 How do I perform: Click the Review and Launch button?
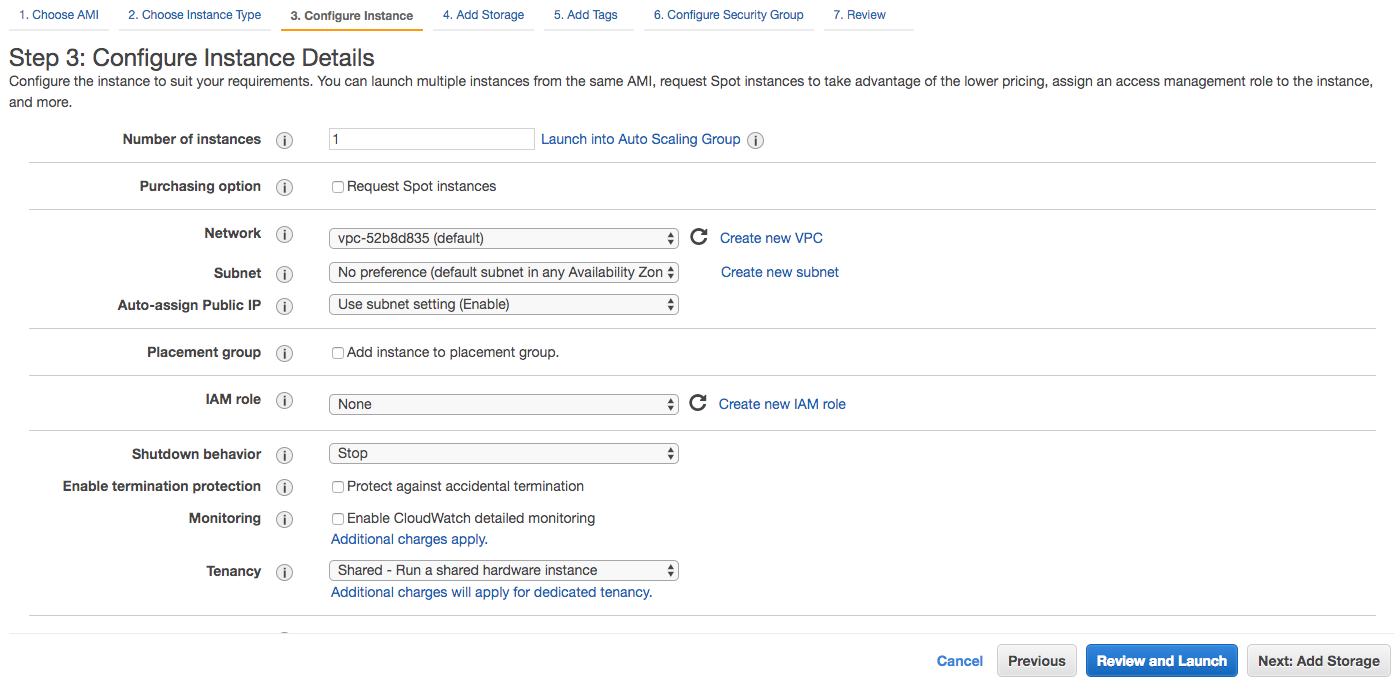(1161, 660)
